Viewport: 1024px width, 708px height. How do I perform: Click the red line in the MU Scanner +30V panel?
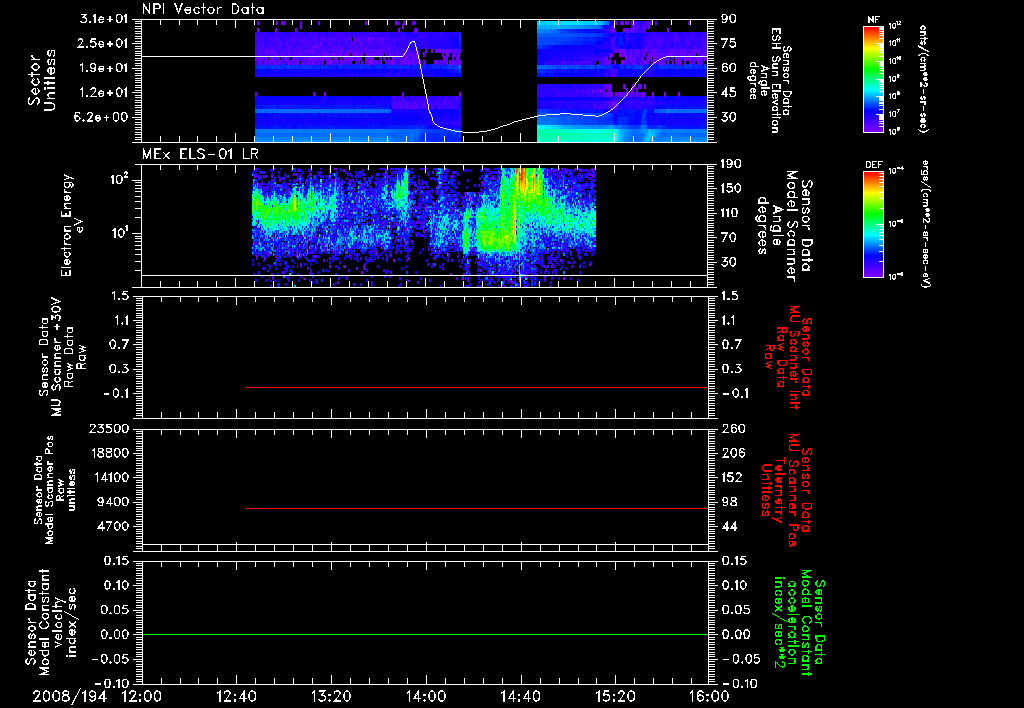pos(476,387)
